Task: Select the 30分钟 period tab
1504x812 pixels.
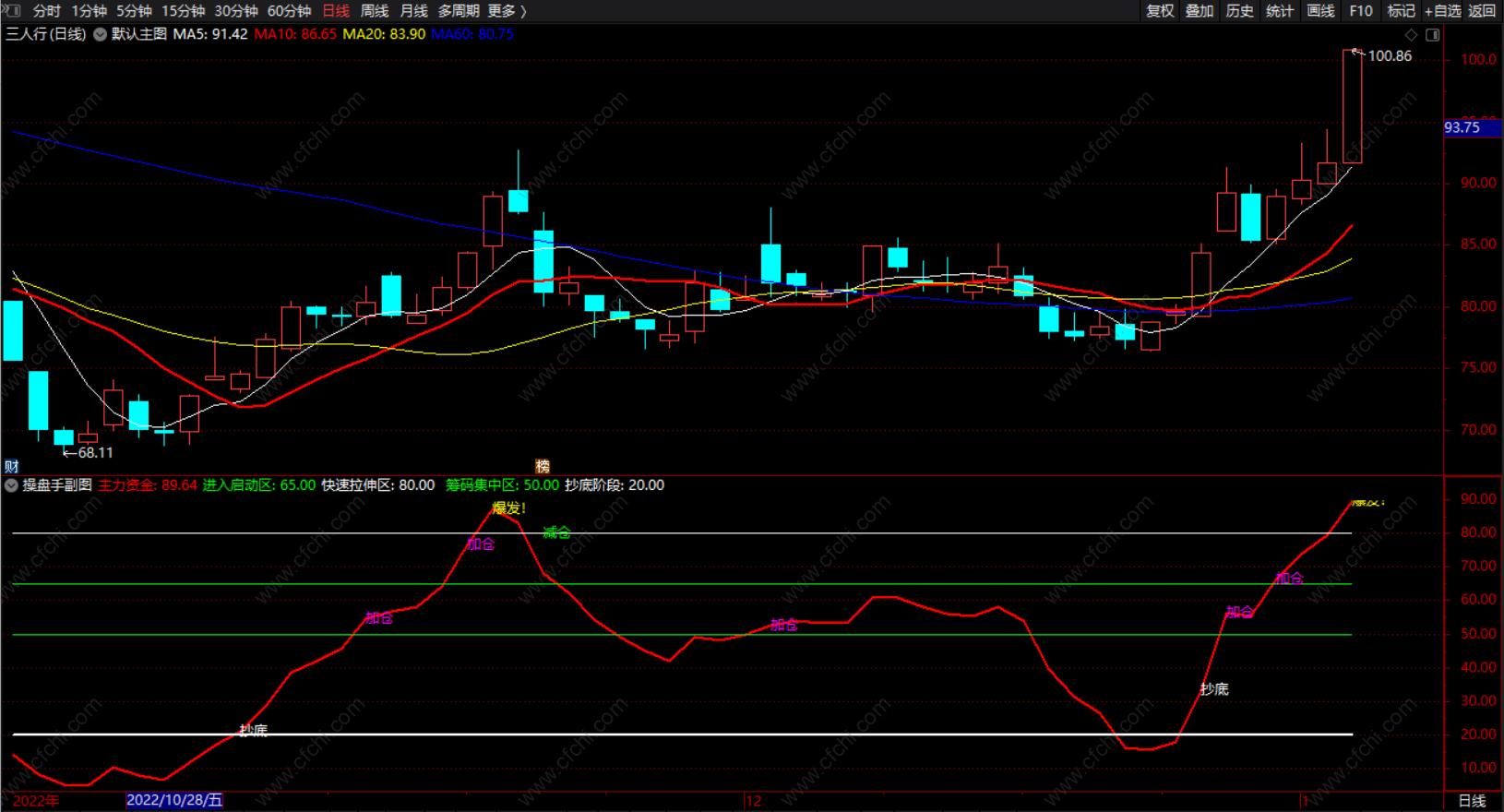Action: tap(236, 11)
